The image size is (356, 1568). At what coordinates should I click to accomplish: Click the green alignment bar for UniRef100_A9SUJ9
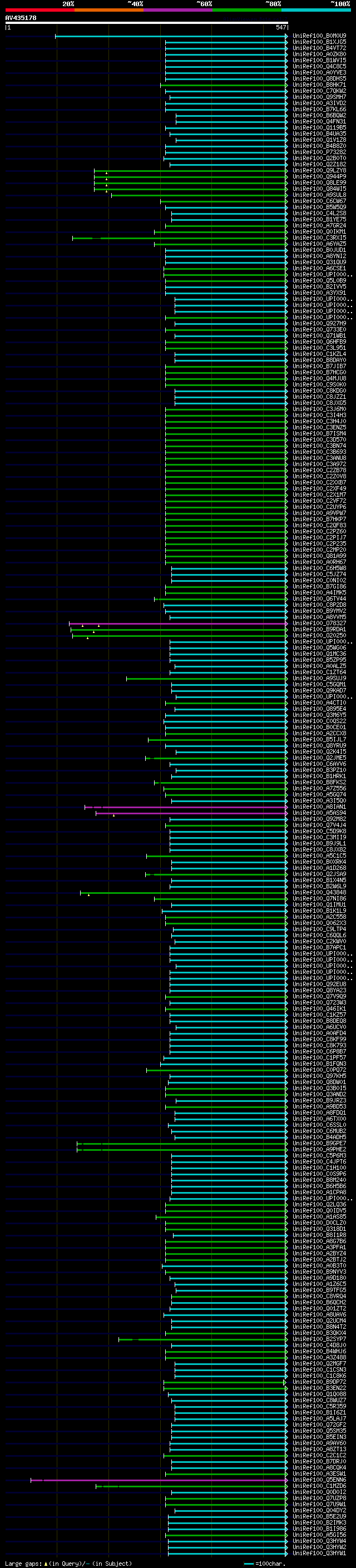(207, 678)
